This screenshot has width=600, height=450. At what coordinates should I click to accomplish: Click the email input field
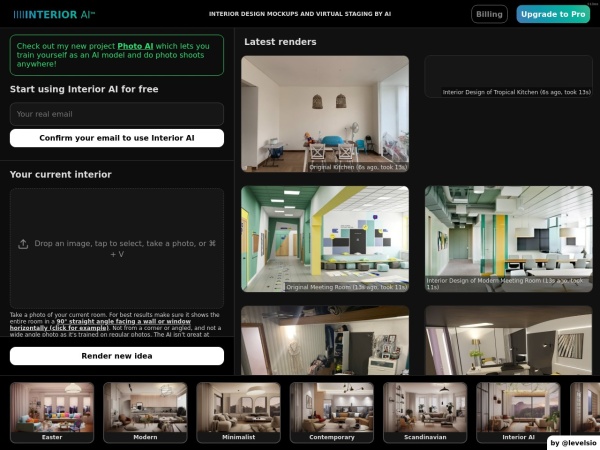point(117,114)
